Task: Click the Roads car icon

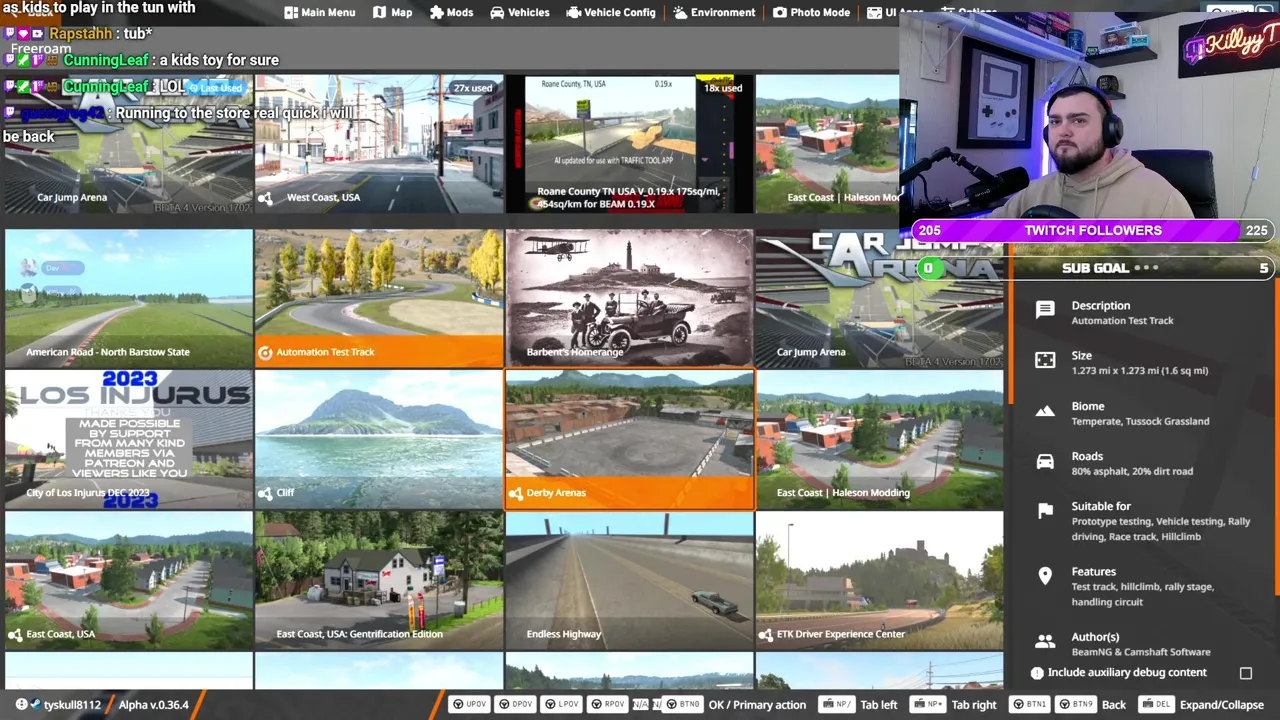Action: click(1045, 461)
